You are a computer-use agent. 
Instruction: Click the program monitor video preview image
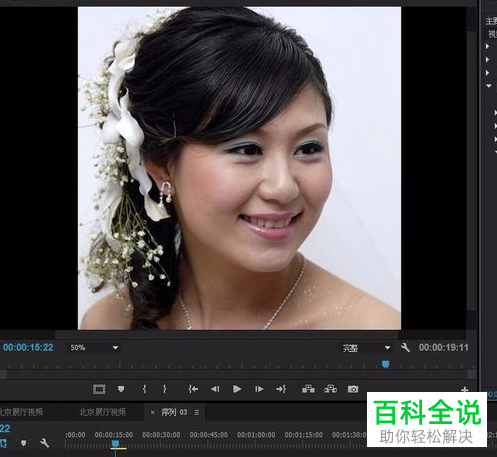point(239,168)
